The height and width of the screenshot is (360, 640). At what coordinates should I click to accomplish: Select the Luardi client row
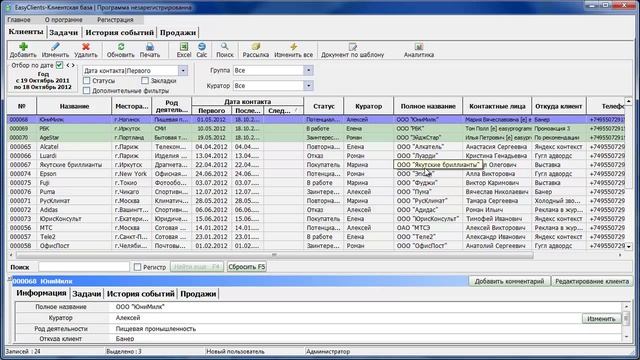click(x=316, y=156)
